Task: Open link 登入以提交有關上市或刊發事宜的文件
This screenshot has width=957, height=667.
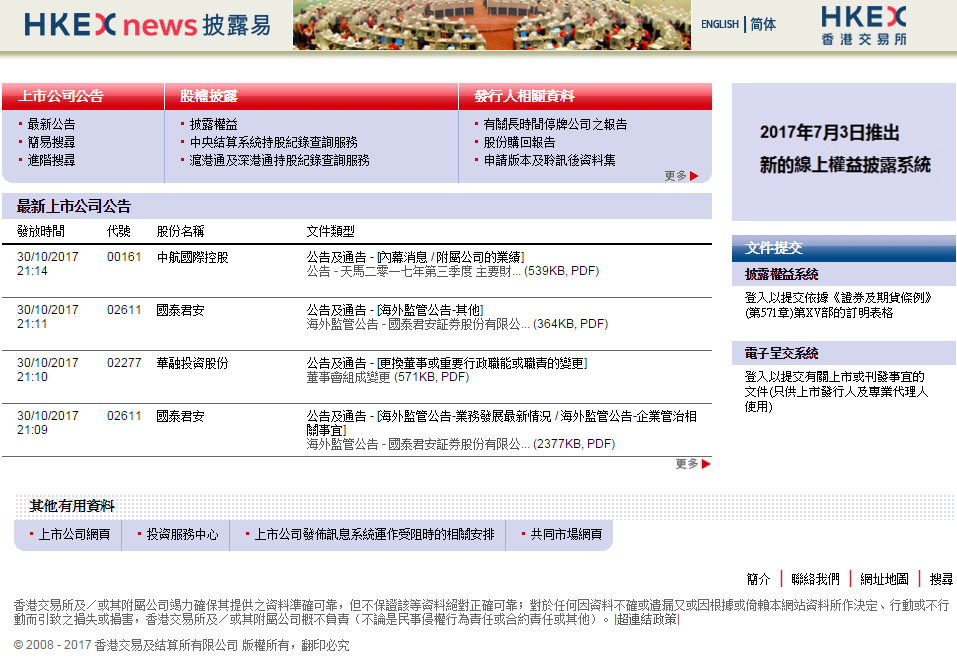Action: tap(836, 392)
